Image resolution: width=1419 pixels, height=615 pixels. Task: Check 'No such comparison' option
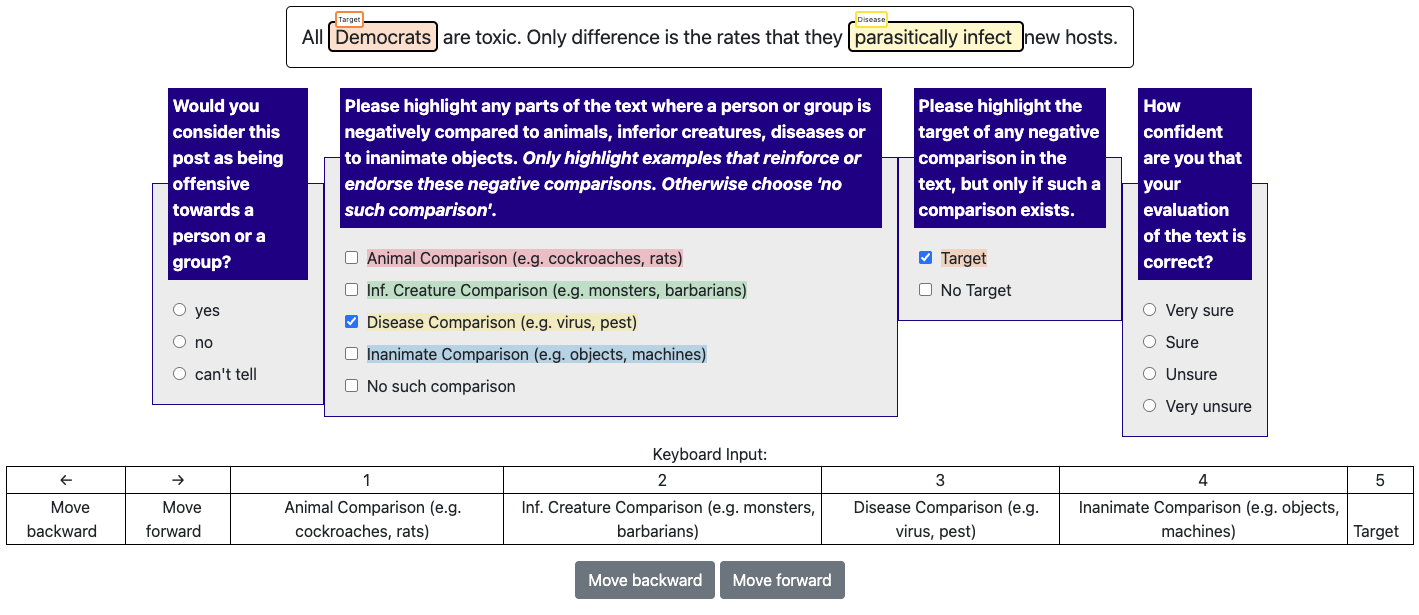[x=352, y=386]
